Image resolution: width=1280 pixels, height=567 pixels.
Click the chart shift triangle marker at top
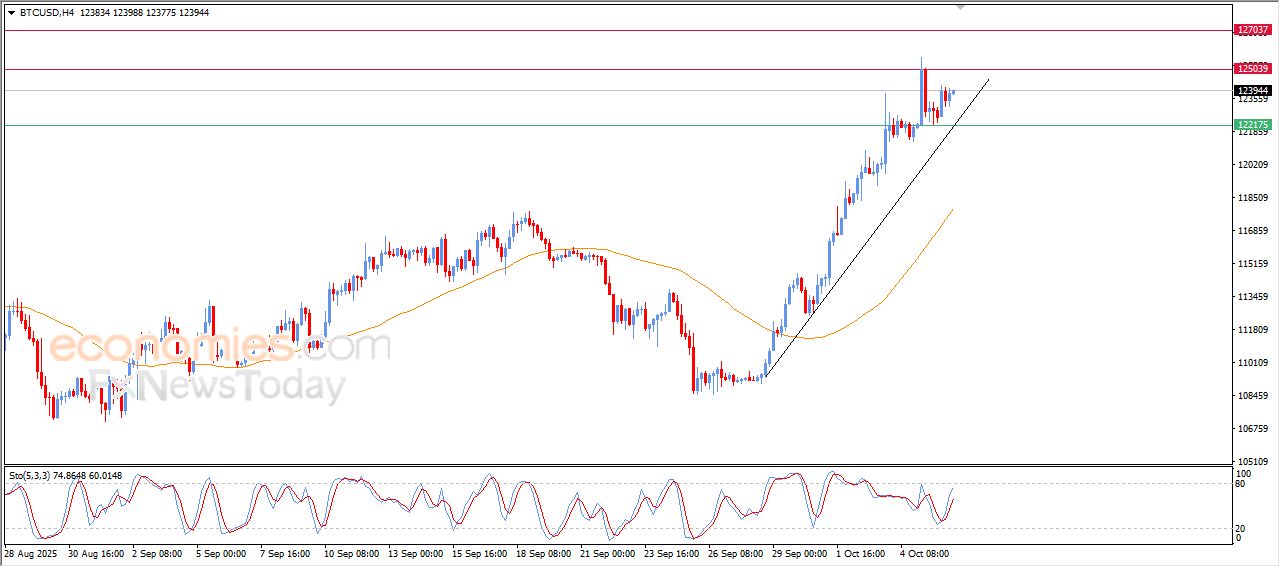961,6
